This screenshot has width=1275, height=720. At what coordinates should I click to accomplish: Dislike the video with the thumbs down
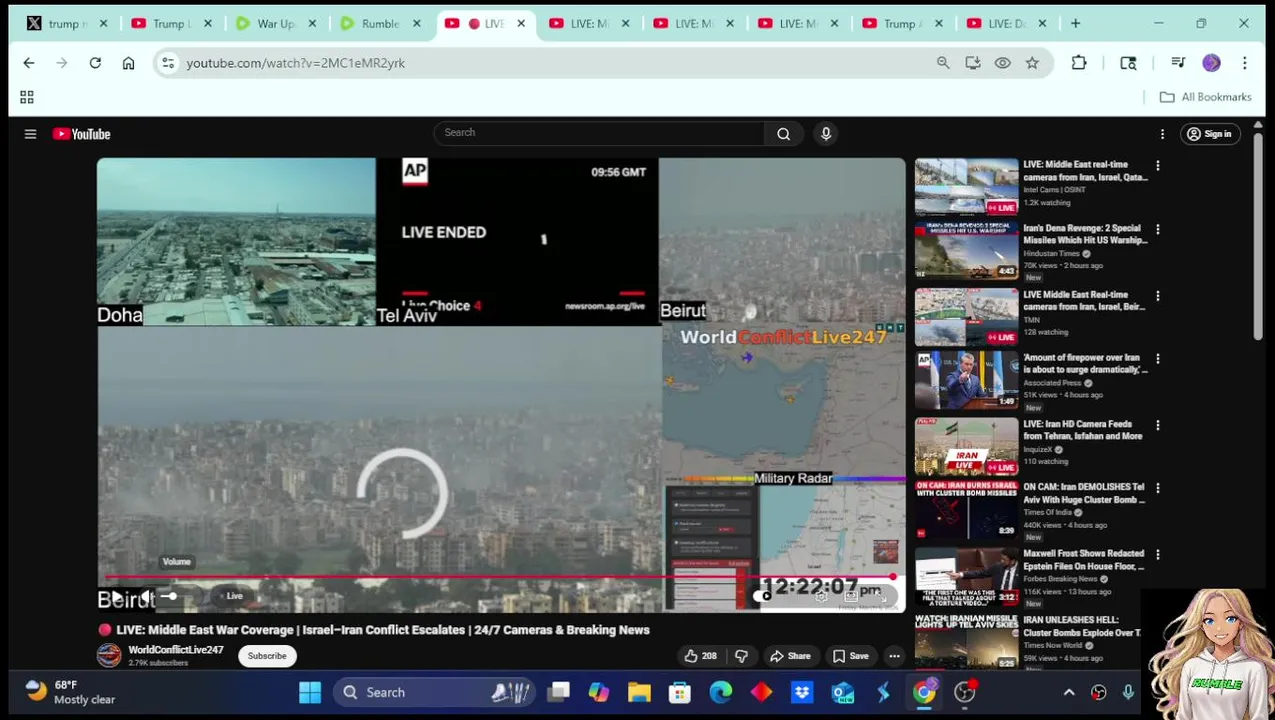tap(741, 656)
